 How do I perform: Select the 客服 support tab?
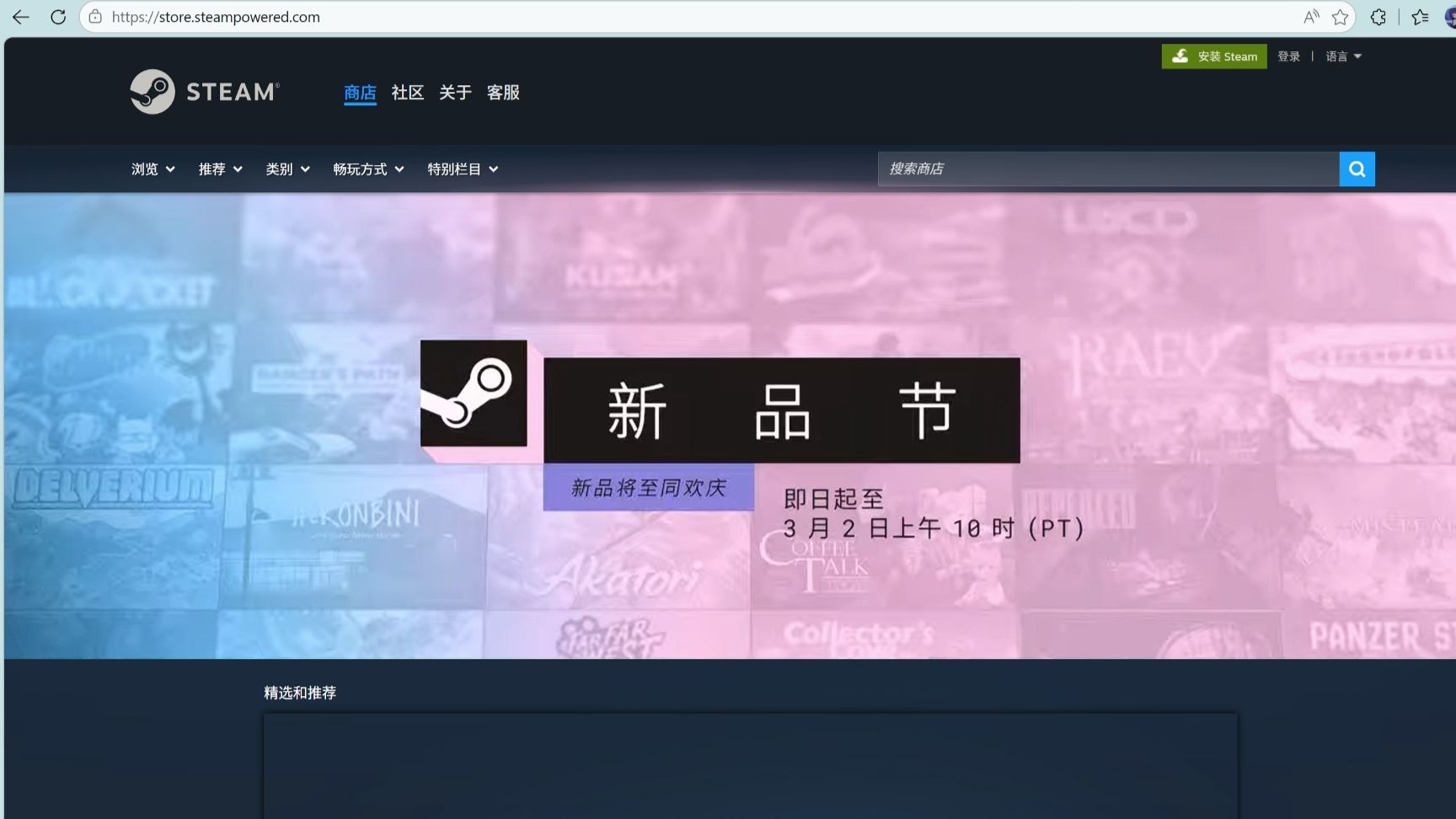503,93
